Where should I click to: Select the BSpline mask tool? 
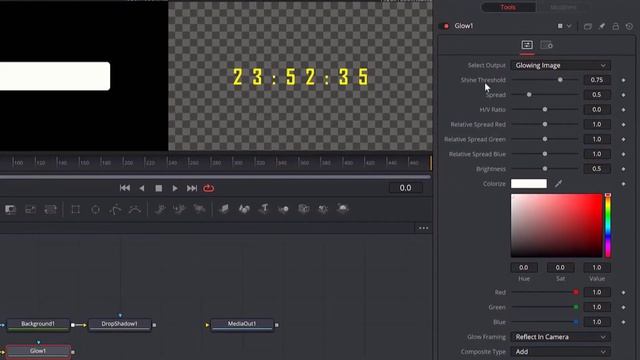(135, 209)
